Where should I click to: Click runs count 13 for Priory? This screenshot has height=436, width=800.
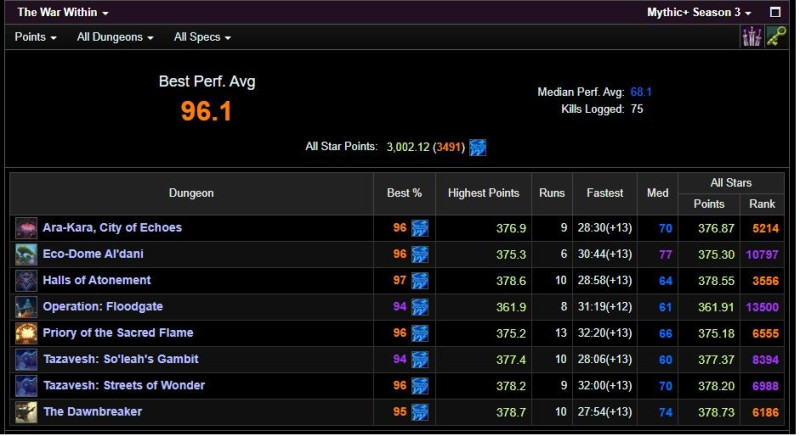pos(561,333)
